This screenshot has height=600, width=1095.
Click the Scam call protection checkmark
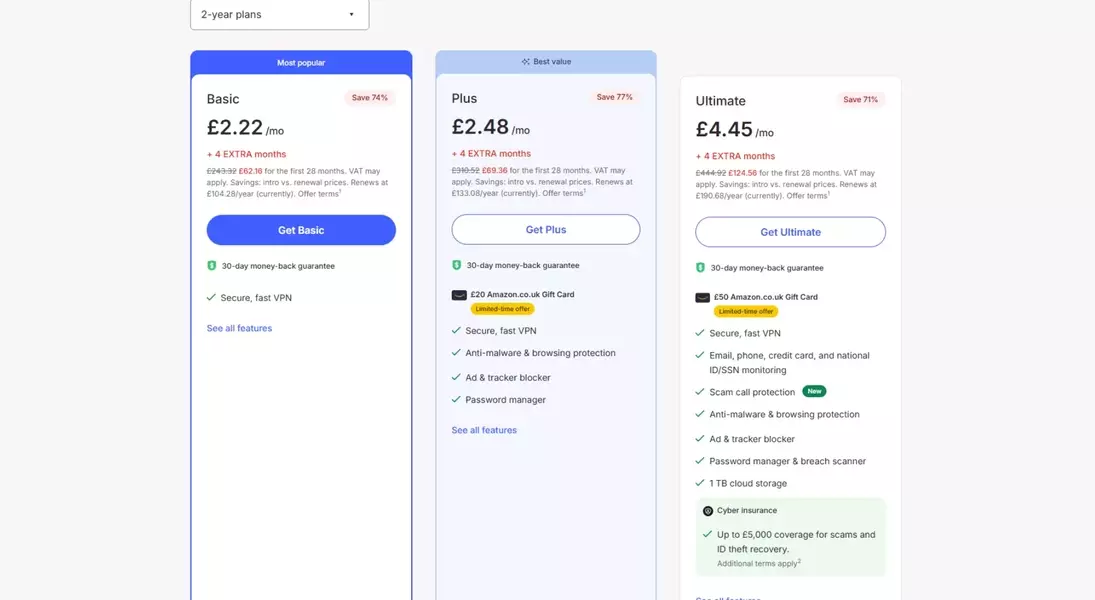coord(700,392)
